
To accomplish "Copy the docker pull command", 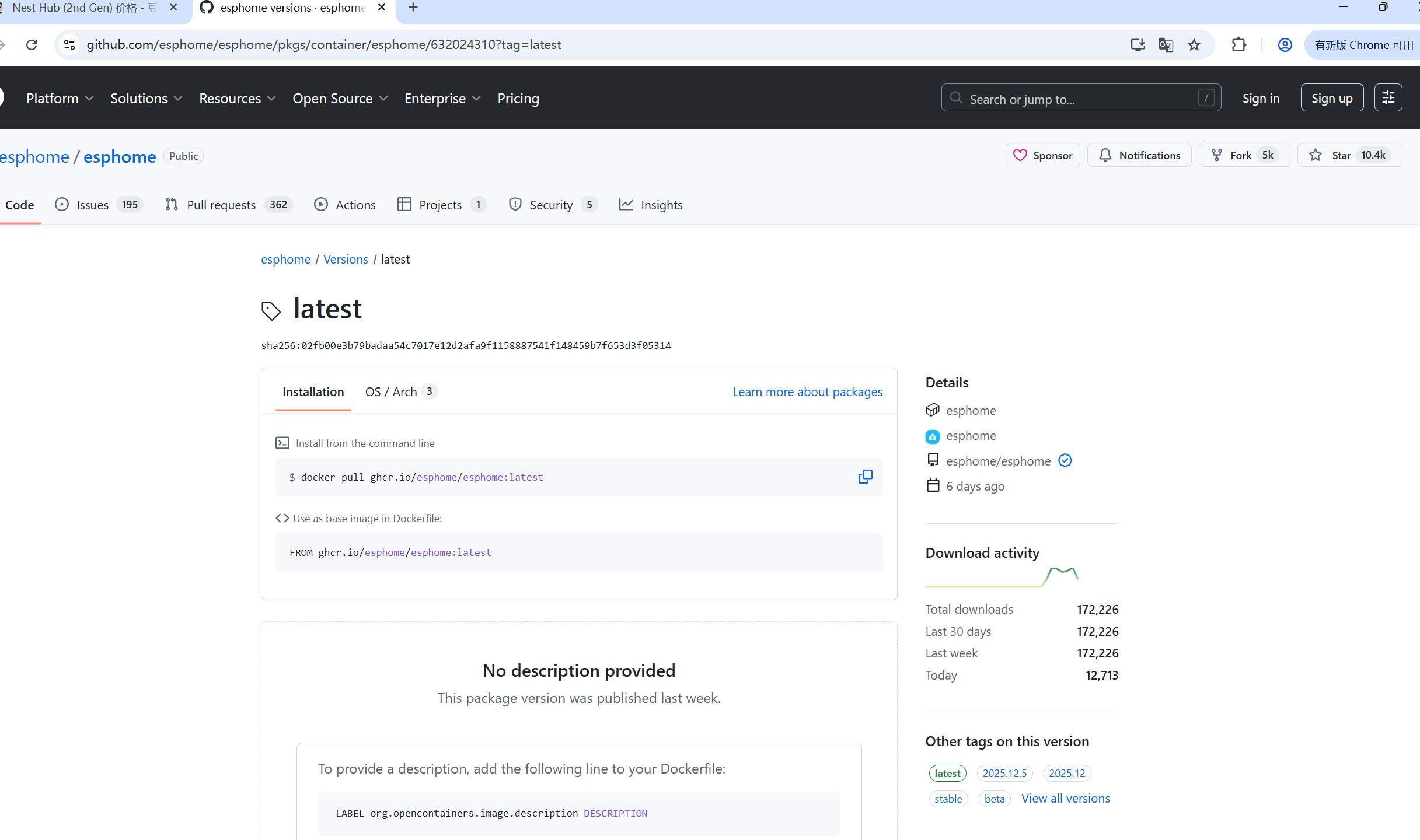I will pyautogui.click(x=865, y=477).
